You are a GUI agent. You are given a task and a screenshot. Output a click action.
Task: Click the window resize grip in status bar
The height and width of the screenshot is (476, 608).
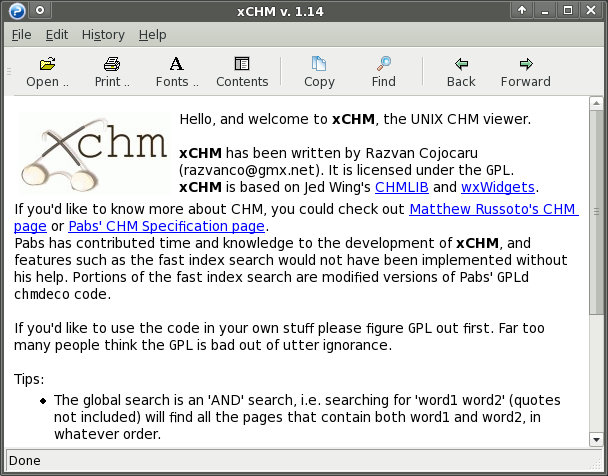click(x=595, y=463)
